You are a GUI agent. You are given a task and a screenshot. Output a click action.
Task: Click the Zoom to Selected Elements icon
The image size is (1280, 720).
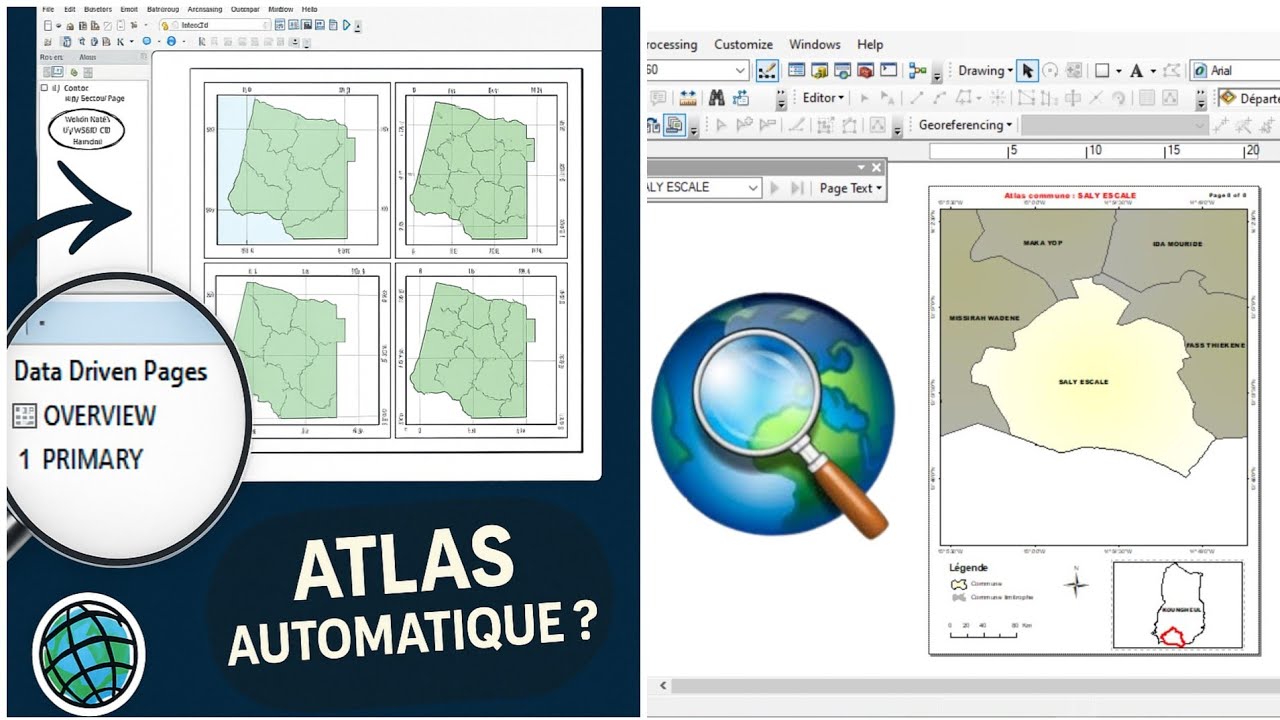[1074, 71]
